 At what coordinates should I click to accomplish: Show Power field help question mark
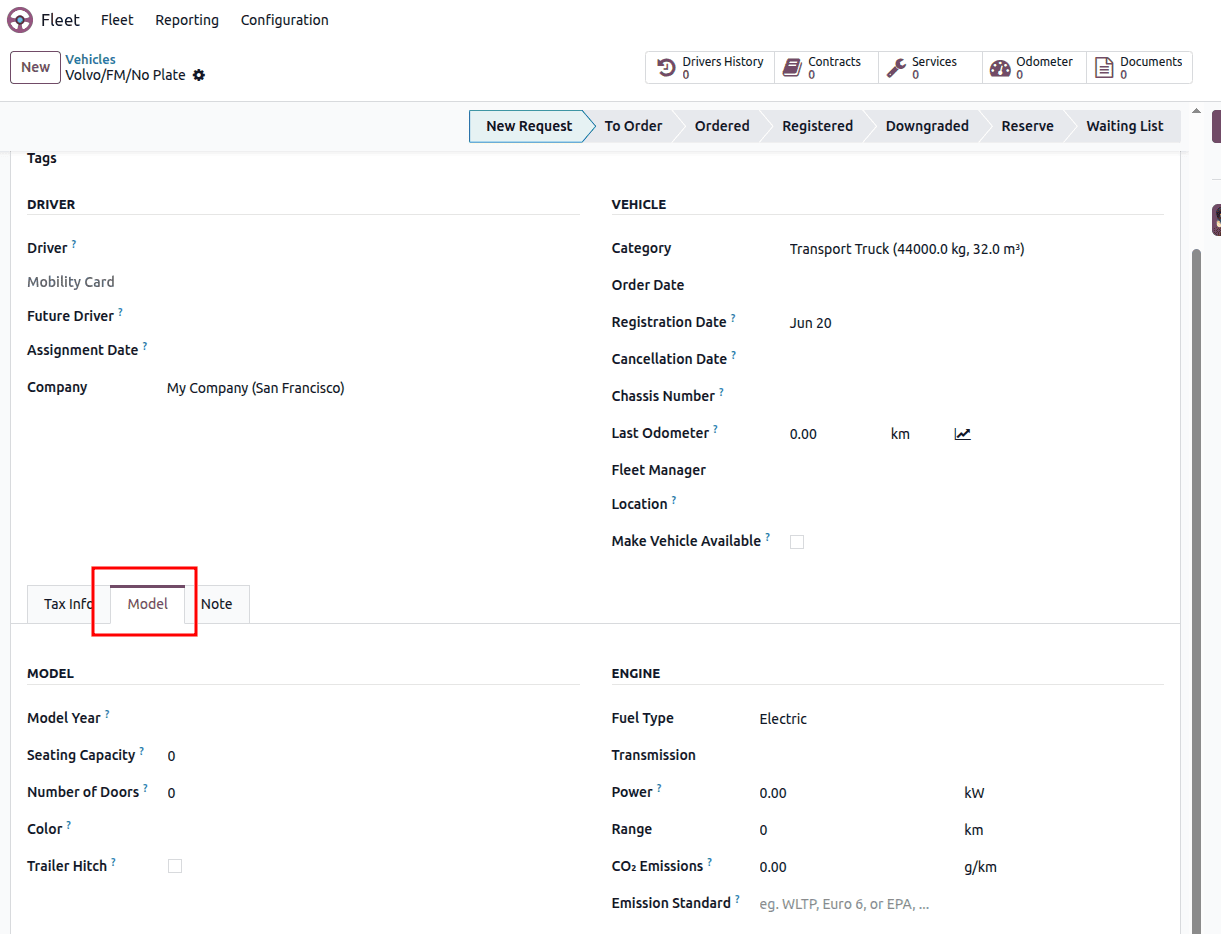click(x=659, y=788)
